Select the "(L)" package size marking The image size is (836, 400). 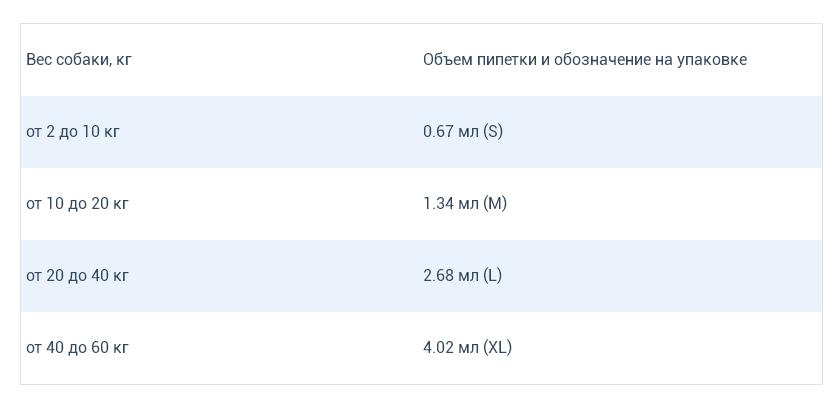(x=492, y=276)
